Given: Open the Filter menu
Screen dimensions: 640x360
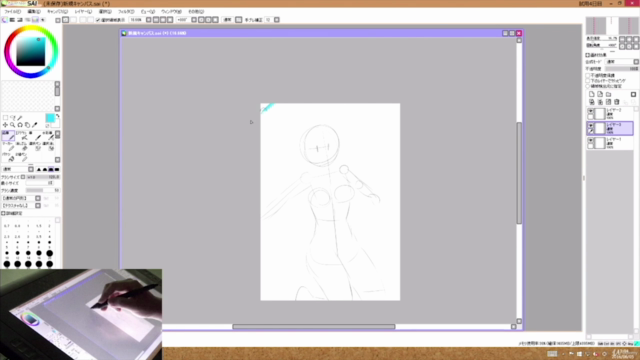Looking at the screenshot, I should pos(126,11).
